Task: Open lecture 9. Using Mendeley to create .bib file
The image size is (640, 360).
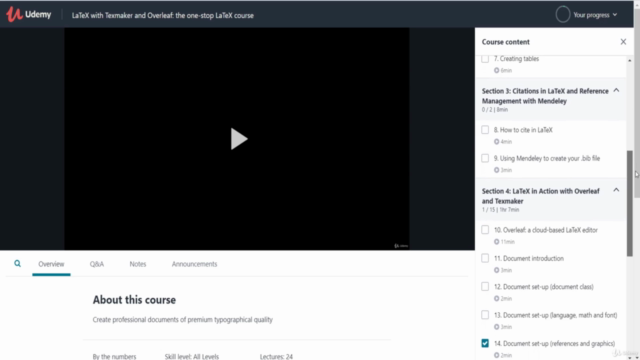Action: click(547, 158)
